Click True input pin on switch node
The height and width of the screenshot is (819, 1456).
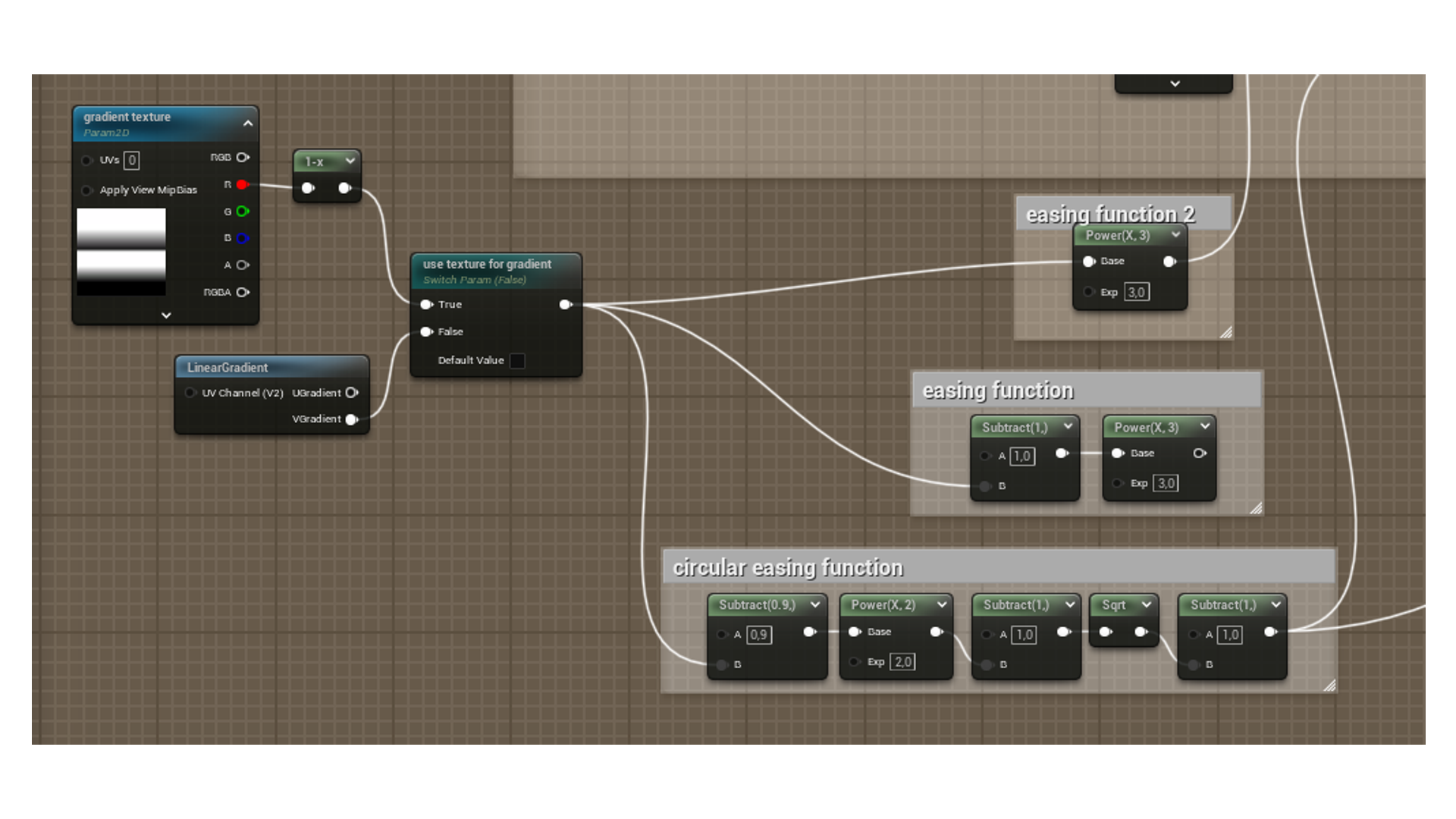click(x=426, y=305)
